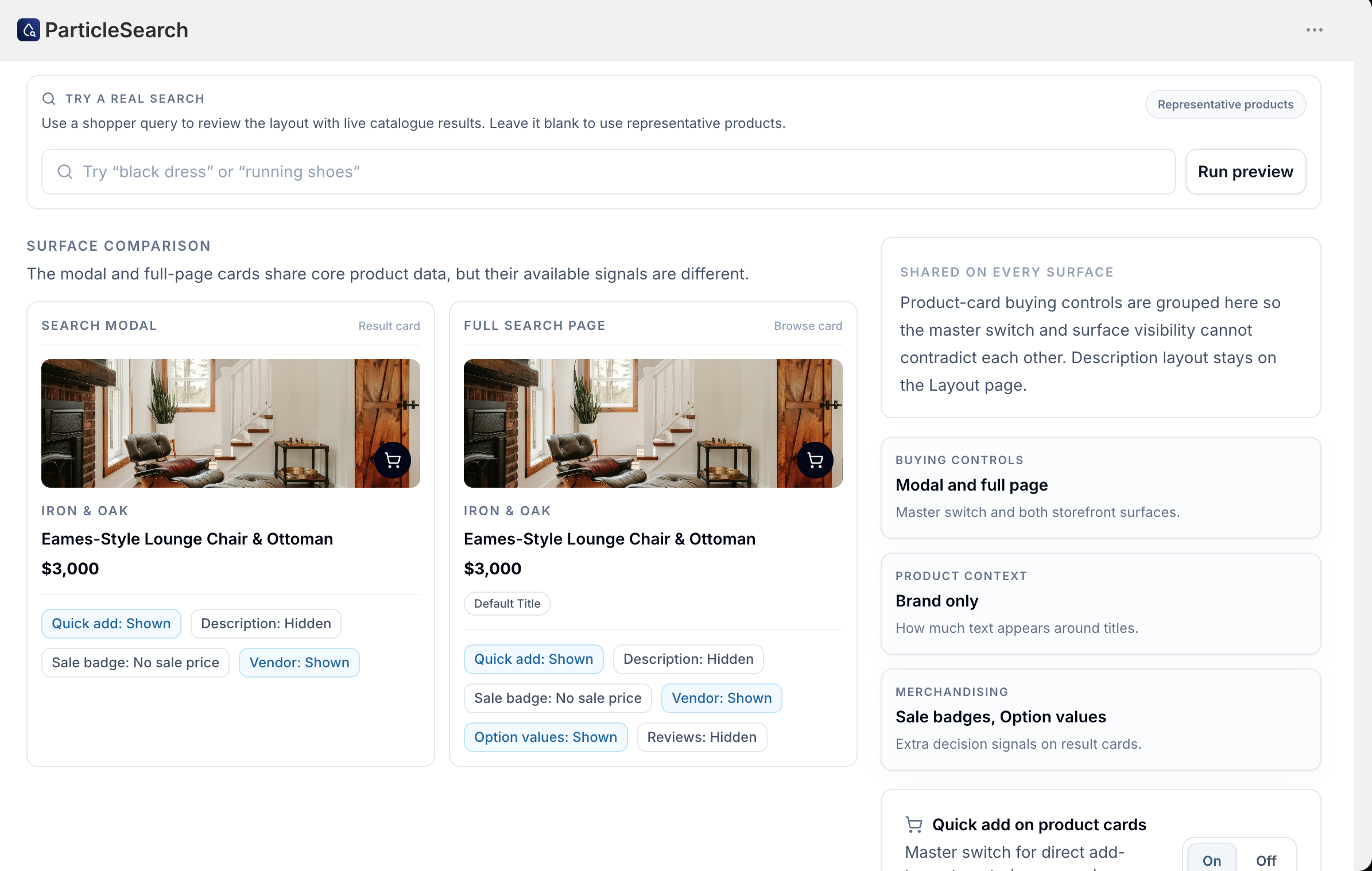Image resolution: width=1372 pixels, height=871 pixels.
Task: Click Vendor: Shown chip in Full Search Page
Action: [x=722, y=698]
